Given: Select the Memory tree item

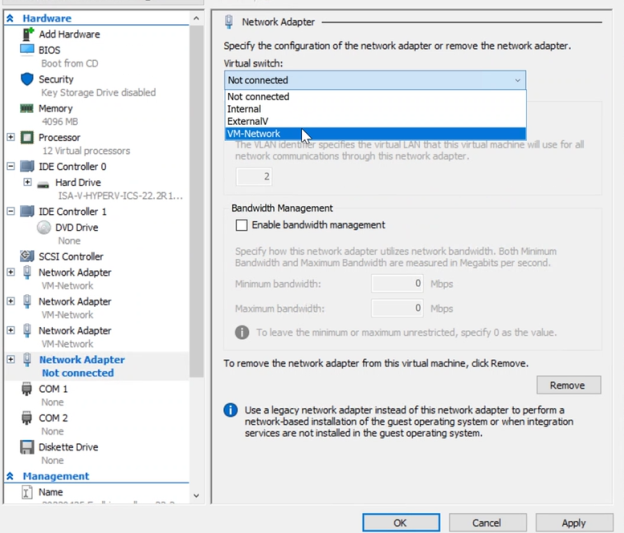Looking at the screenshot, I should pyautogui.click(x=55, y=108).
